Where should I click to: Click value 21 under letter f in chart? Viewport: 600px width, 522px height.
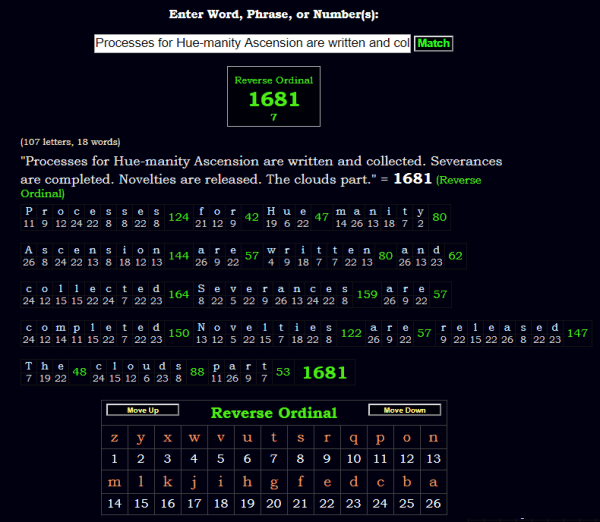(300, 504)
